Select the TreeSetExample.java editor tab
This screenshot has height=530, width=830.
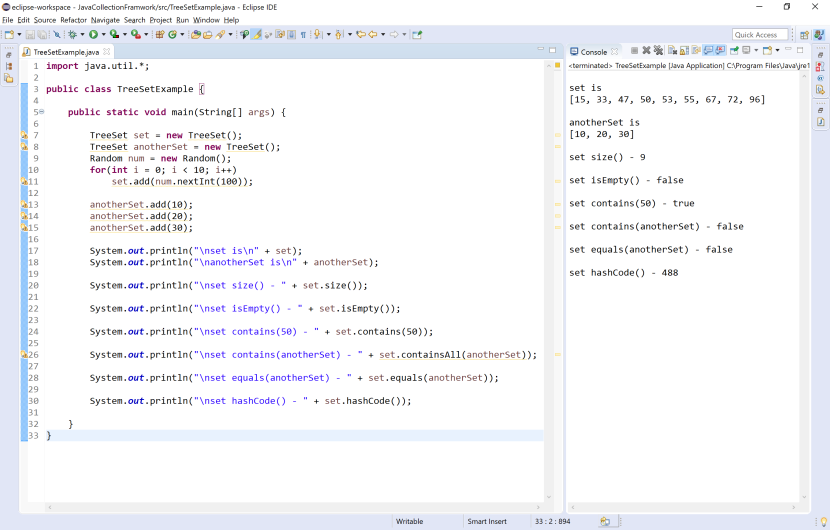pos(66,52)
